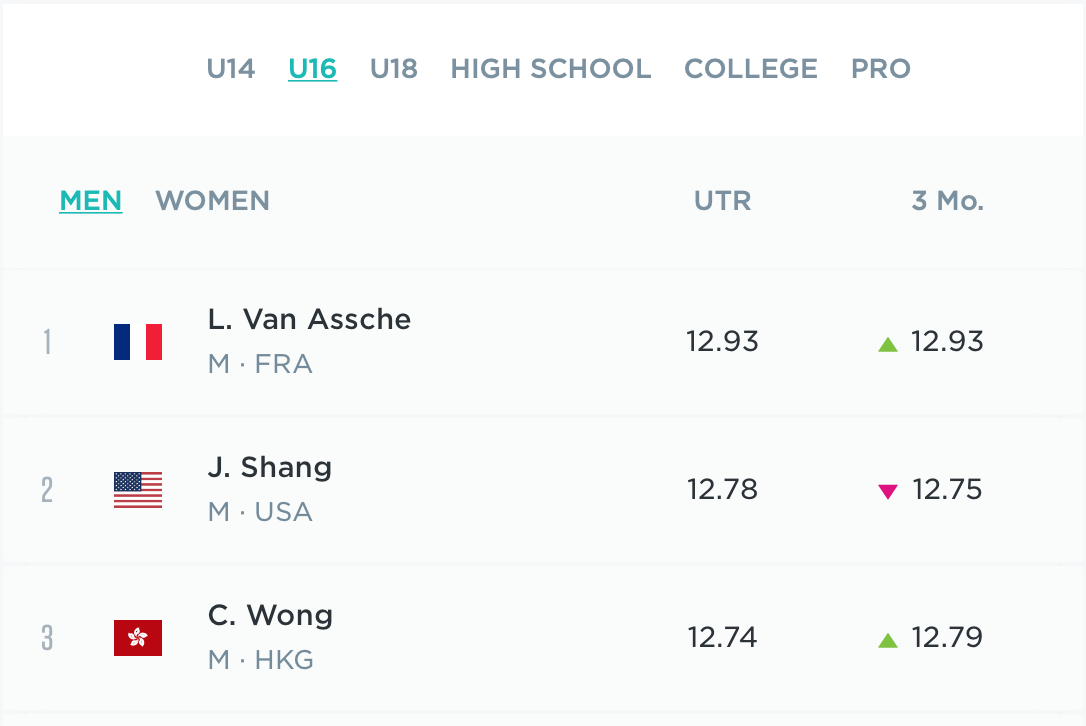Click green up arrow beside 12.93
This screenshot has width=1086, height=726.
(x=888, y=344)
